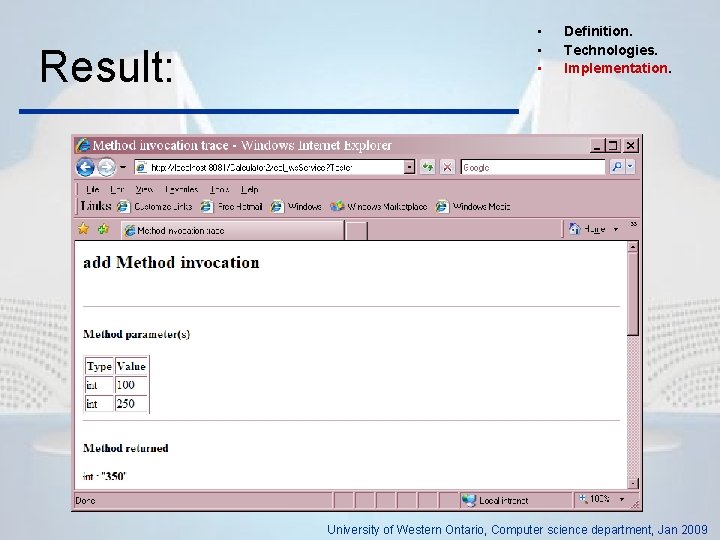Click the green Refresh icon
The image size is (720, 540).
pyautogui.click(x=428, y=167)
